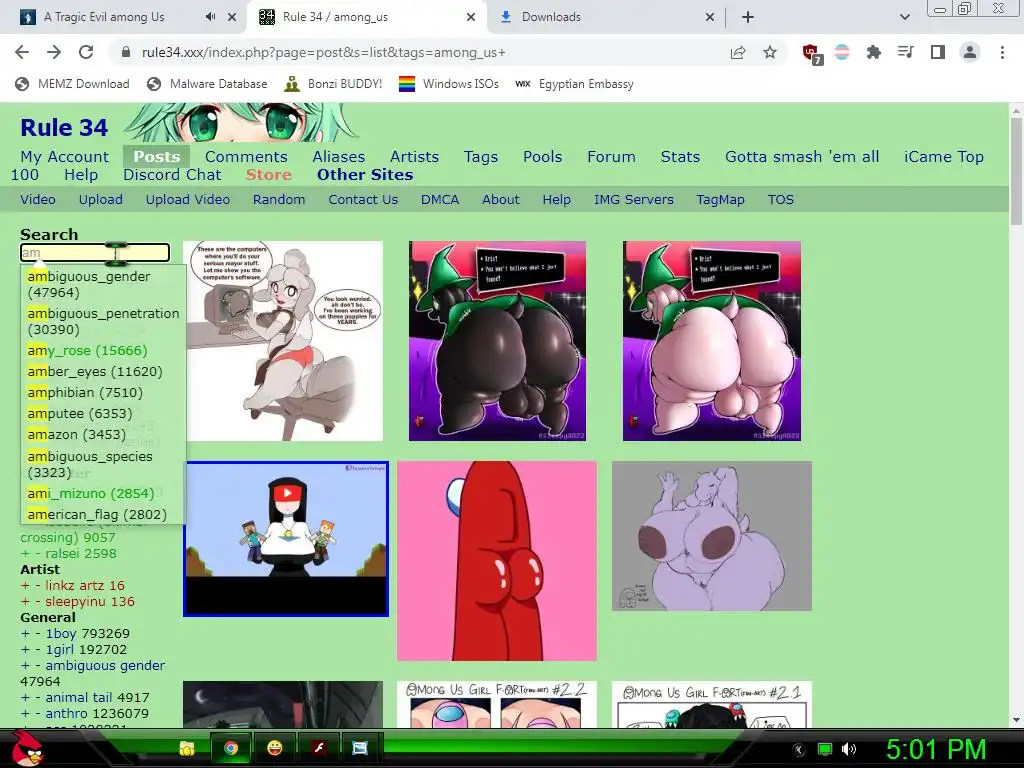Viewport: 1024px width, 768px height.
Task: Click Upload in the sub-navigation bar
Action: [101, 200]
